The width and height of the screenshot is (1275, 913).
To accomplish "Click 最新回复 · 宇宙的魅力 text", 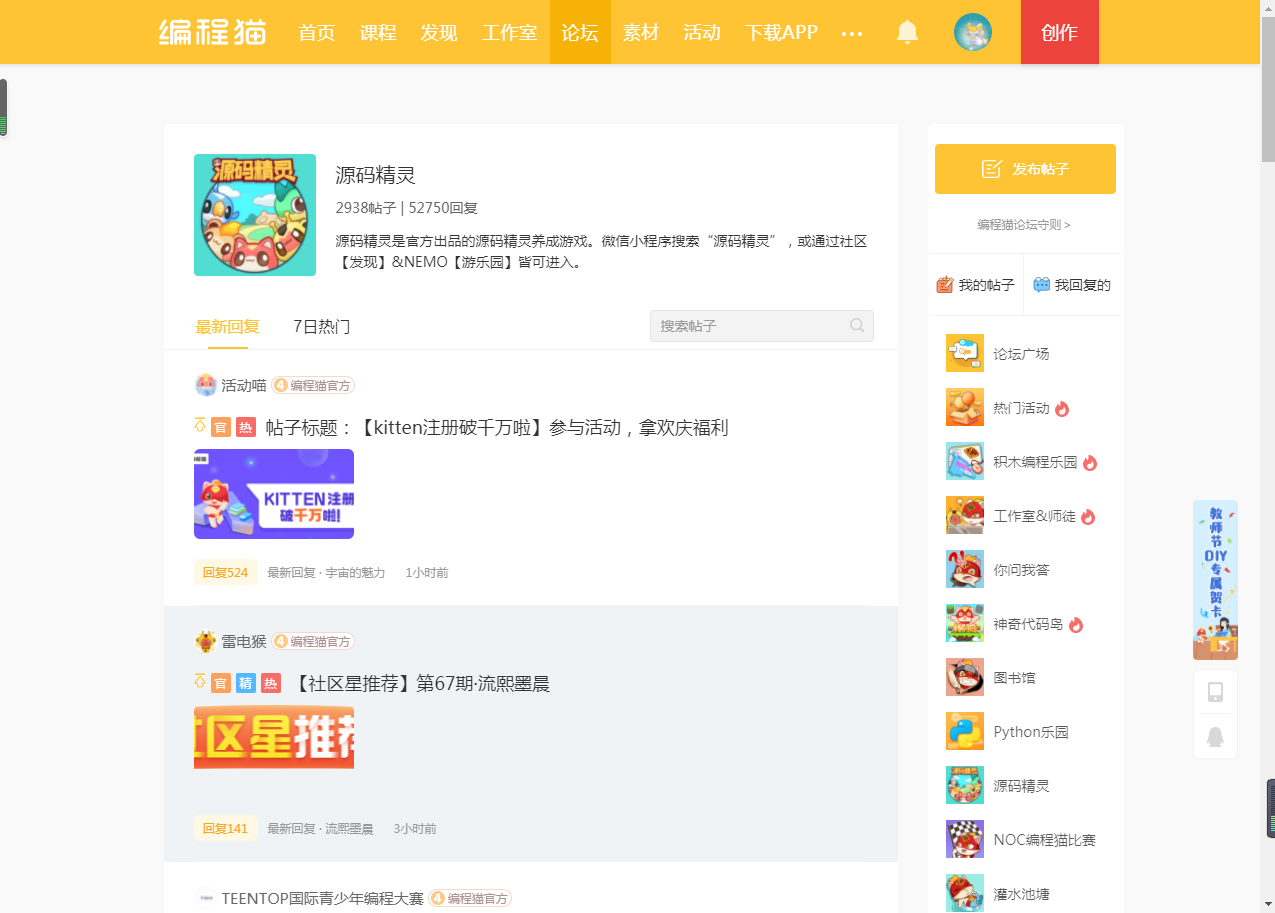I will pos(326,573).
